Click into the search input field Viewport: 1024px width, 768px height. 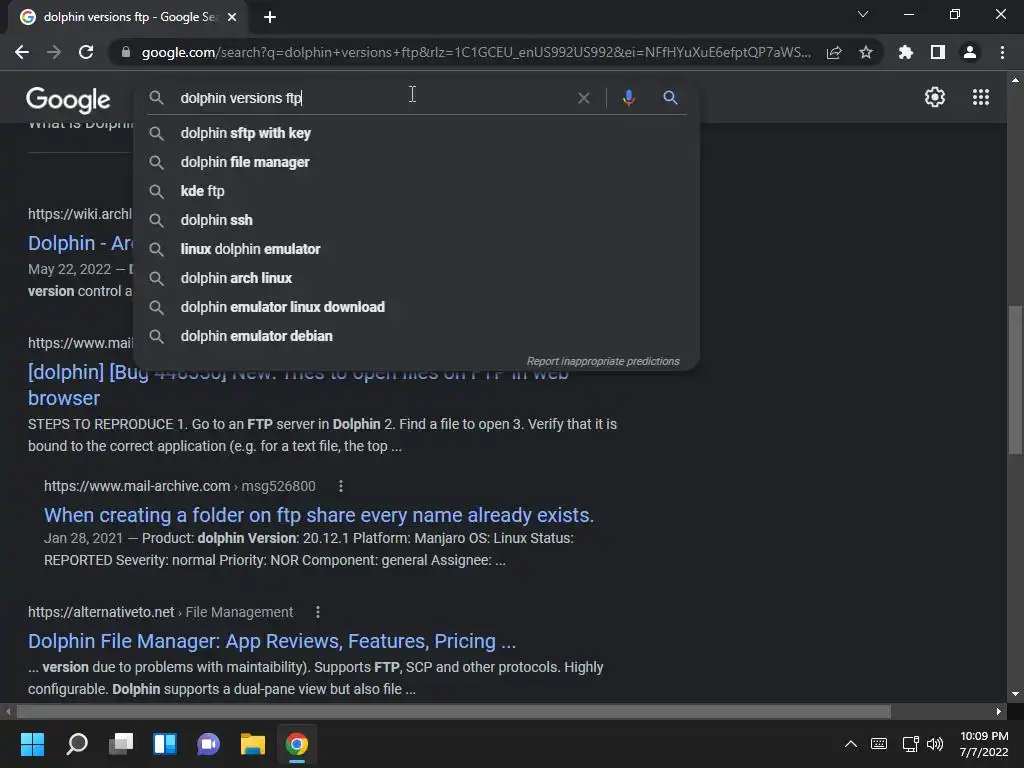pos(372,98)
